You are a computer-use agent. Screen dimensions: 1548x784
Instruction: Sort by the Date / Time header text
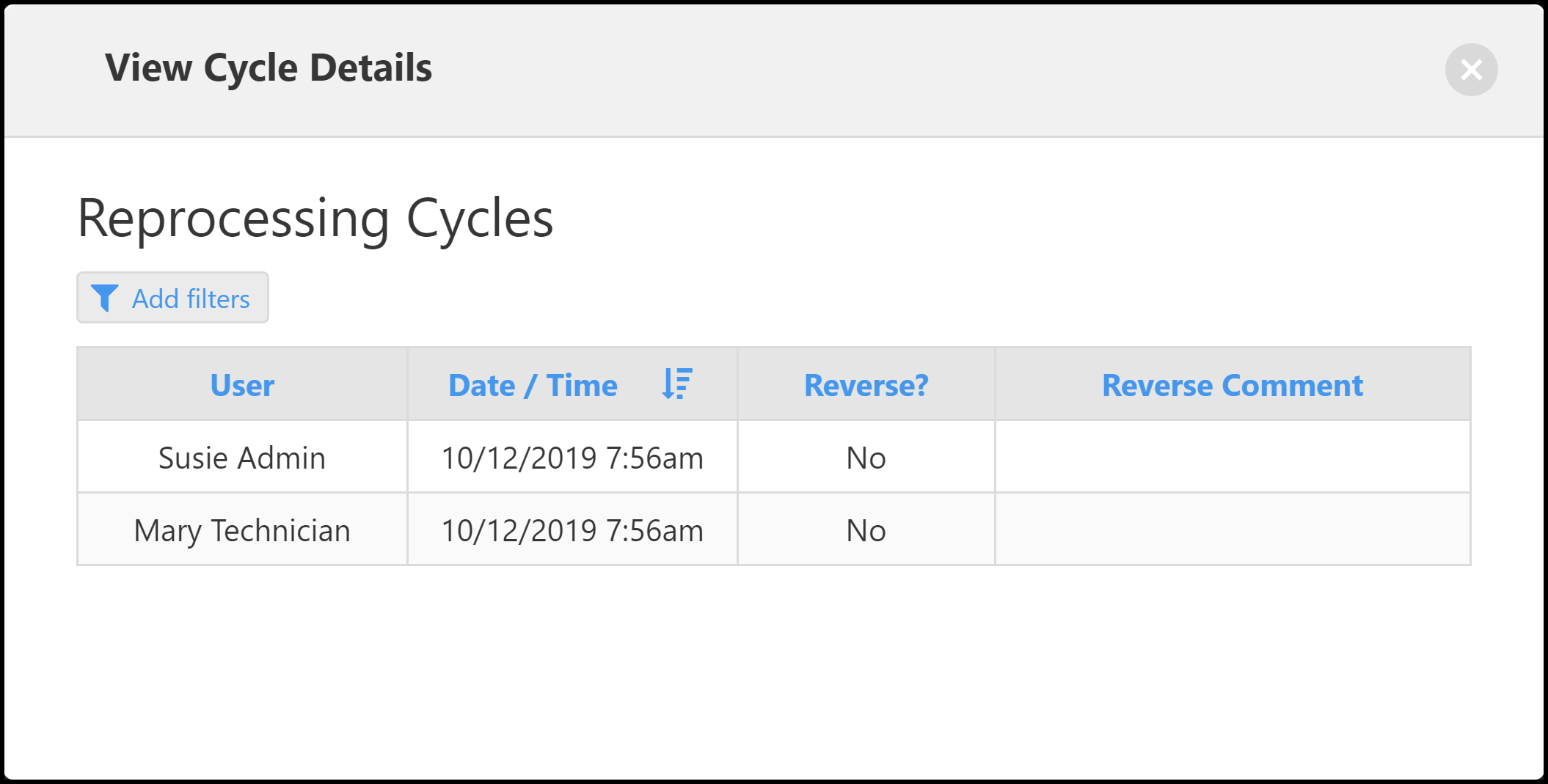pos(533,386)
